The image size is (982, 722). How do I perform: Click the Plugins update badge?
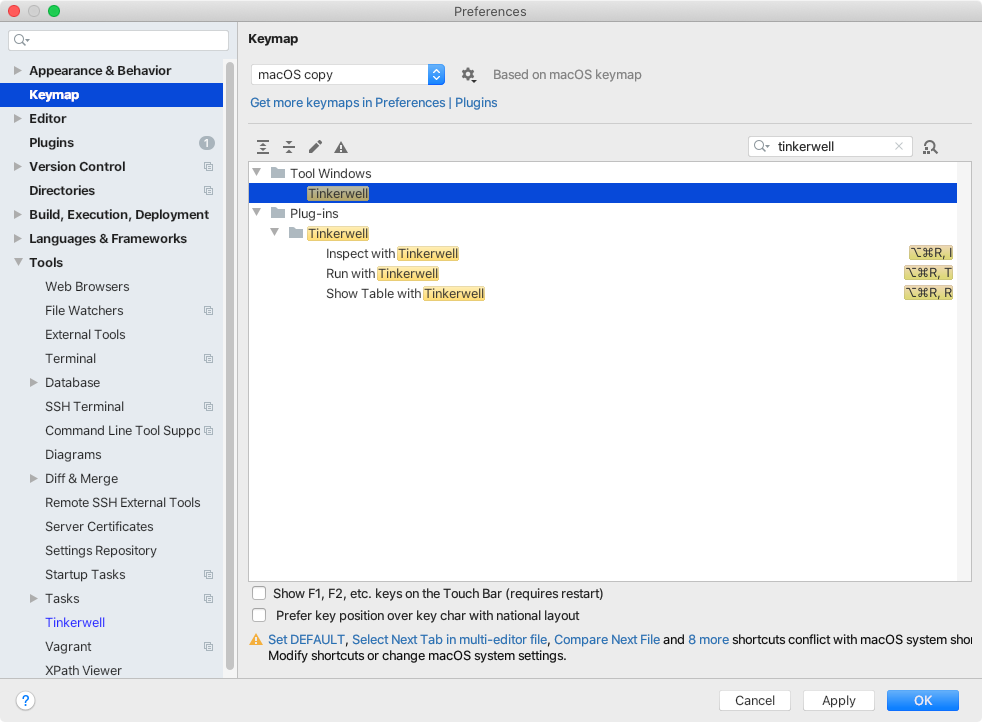tap(207, 143)
